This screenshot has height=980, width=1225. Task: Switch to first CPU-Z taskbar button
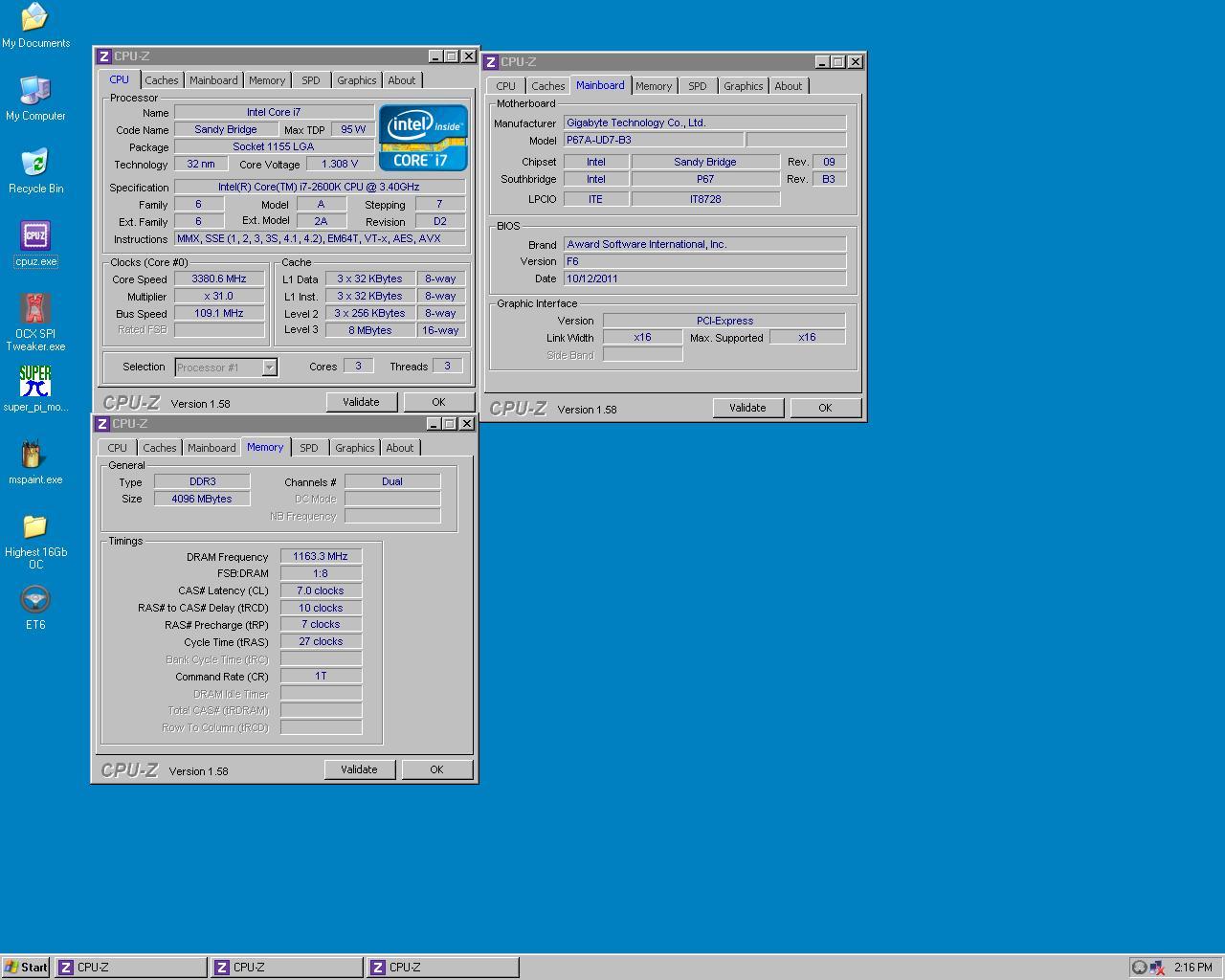[x=130, y=968]
